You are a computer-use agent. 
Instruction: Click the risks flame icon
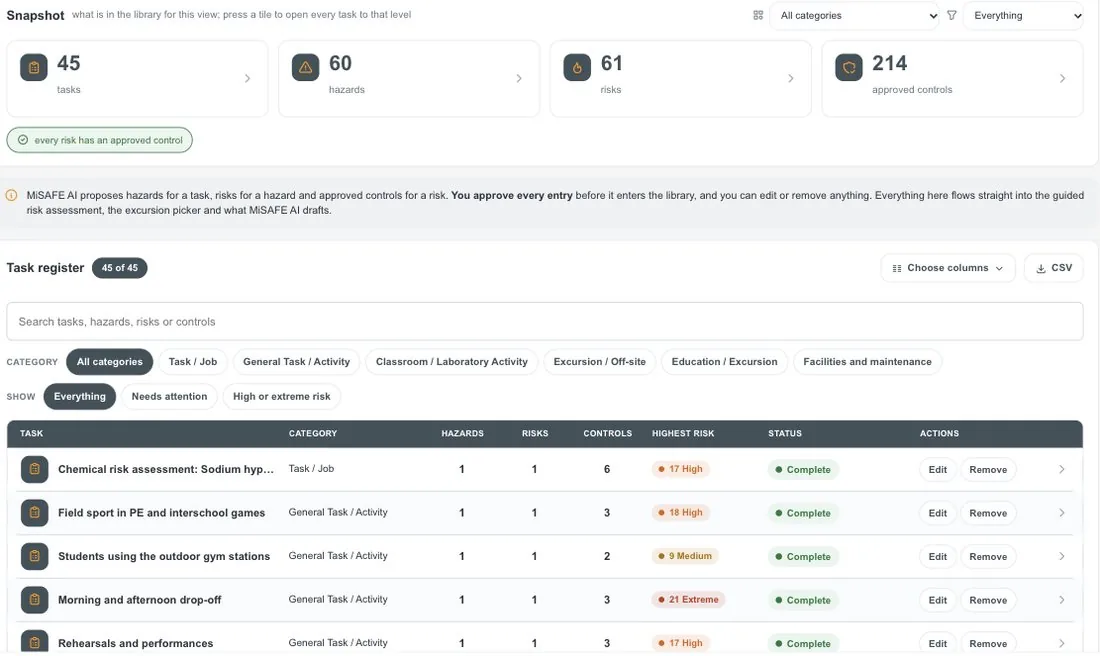point(577,67)
